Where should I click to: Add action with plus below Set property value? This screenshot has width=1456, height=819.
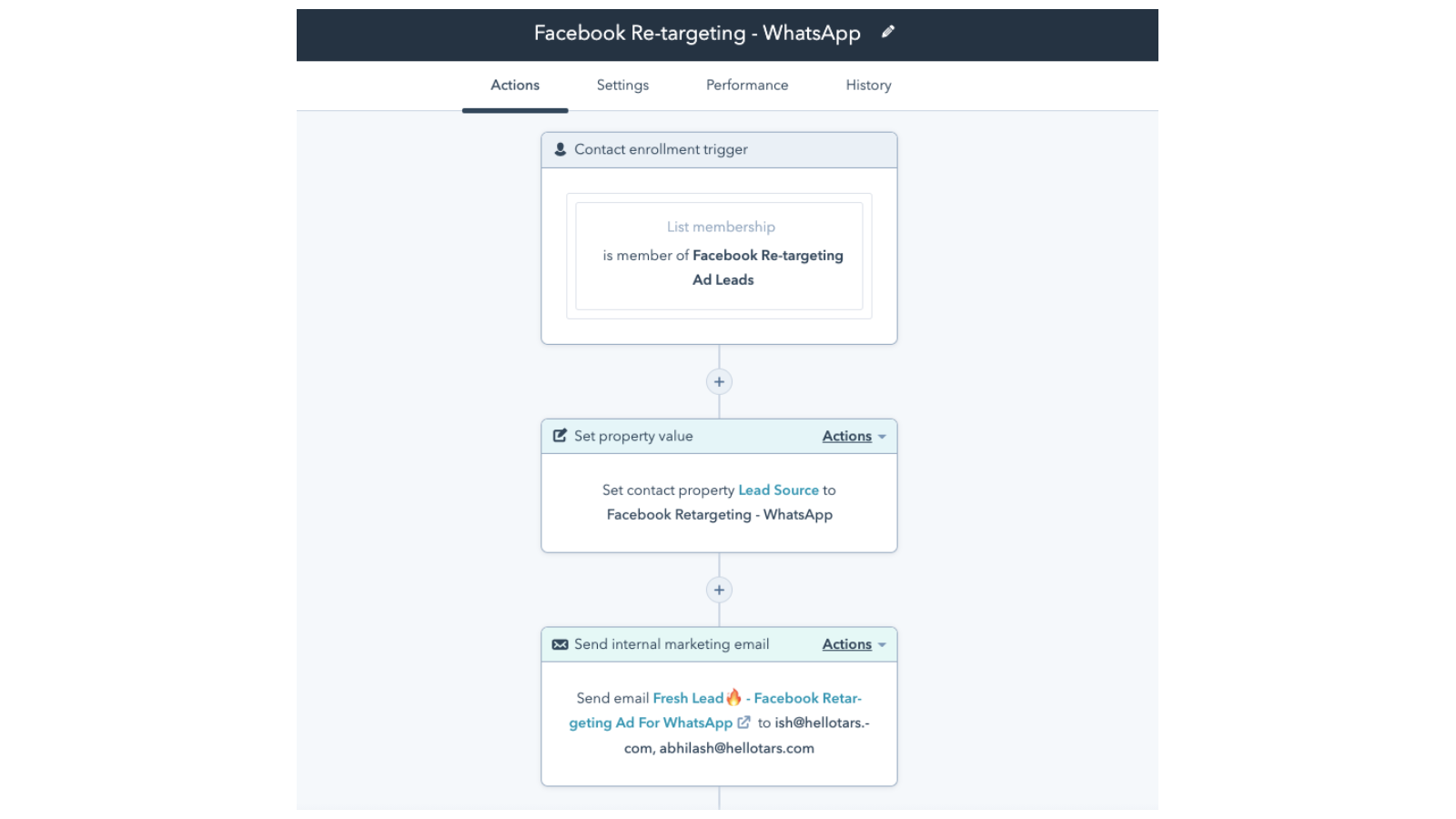tap(719, 590)
